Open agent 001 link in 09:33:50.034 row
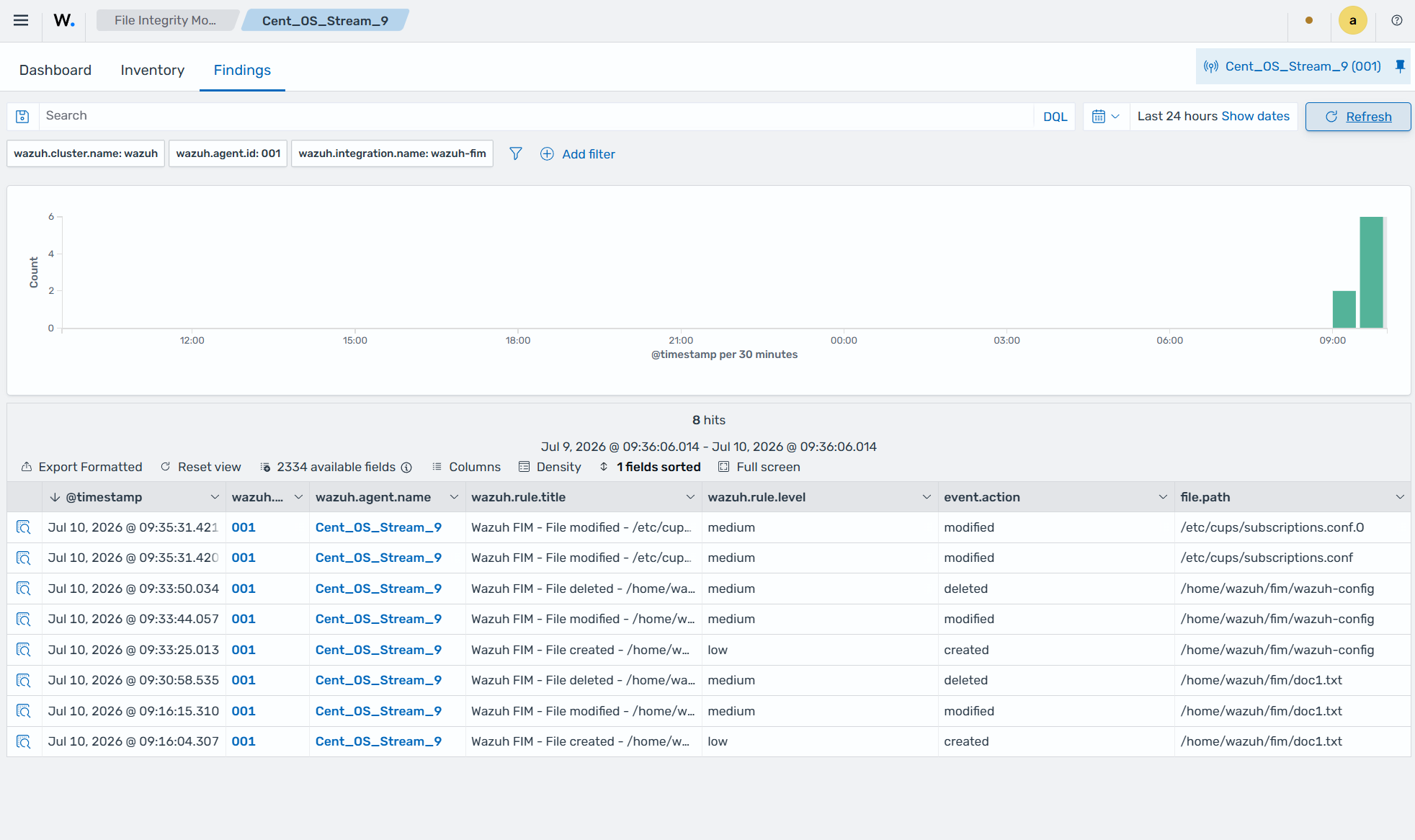Screen dimensions: 1415x840 point(244,589)
